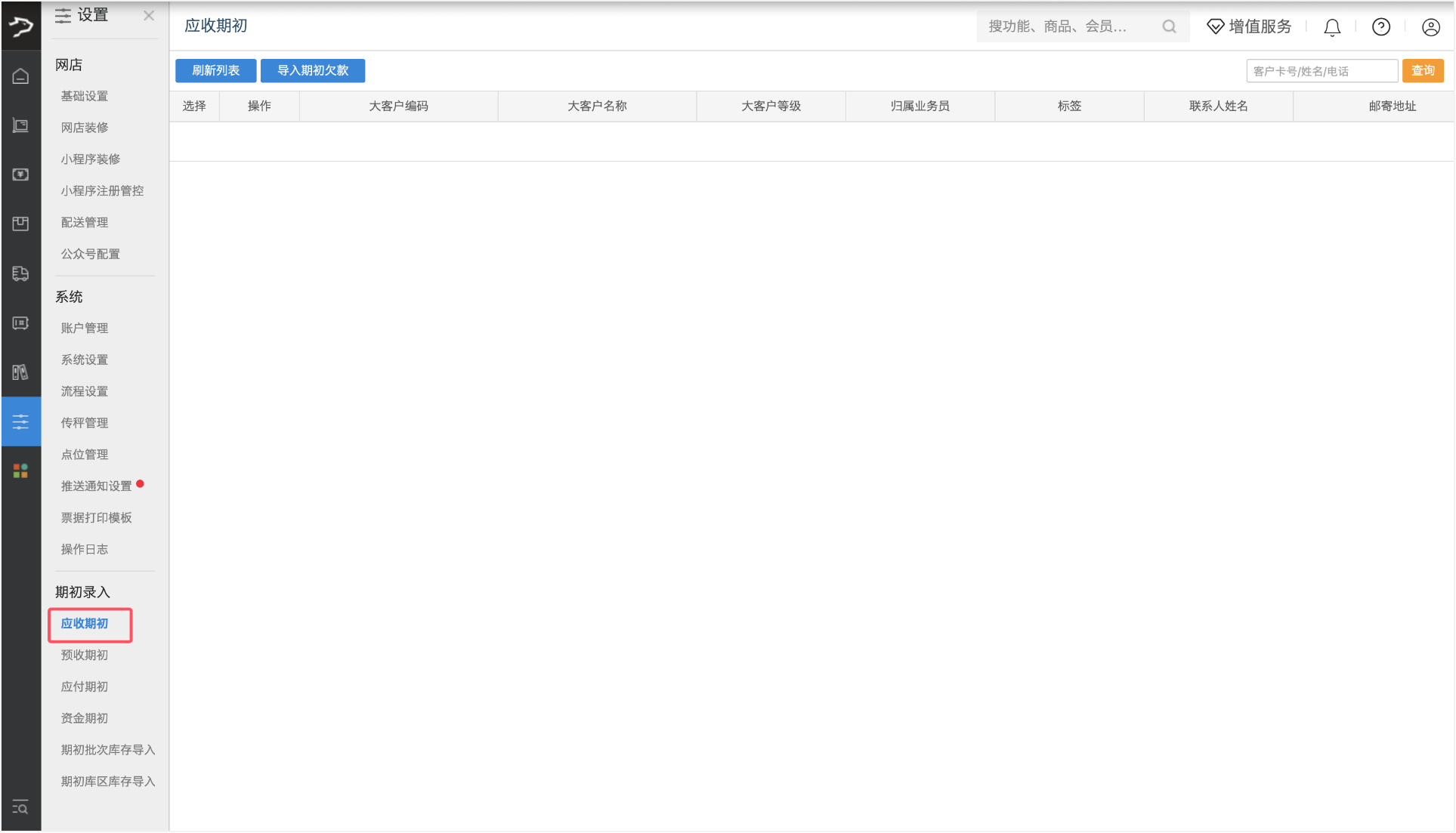Click the 刷新列表 button
The height and width of the screenshot is (833, 1456).
215,70
